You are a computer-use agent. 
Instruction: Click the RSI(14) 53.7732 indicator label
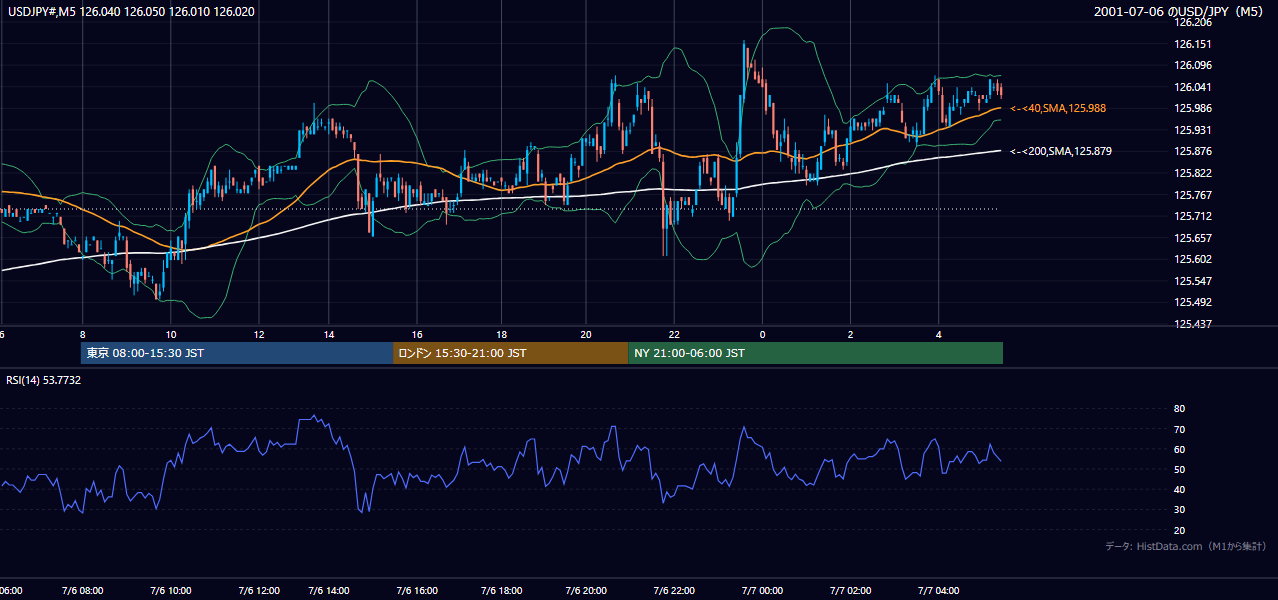tap(44, 380)
